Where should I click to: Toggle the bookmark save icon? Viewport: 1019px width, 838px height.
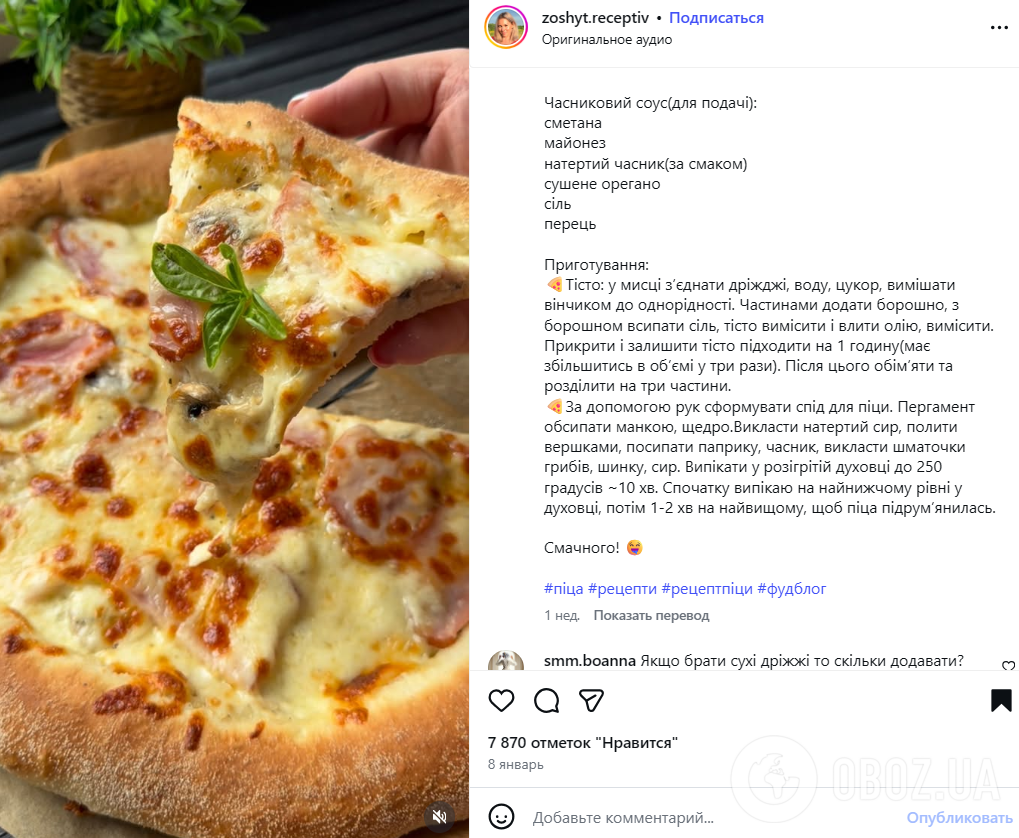tap(1001, 700)
